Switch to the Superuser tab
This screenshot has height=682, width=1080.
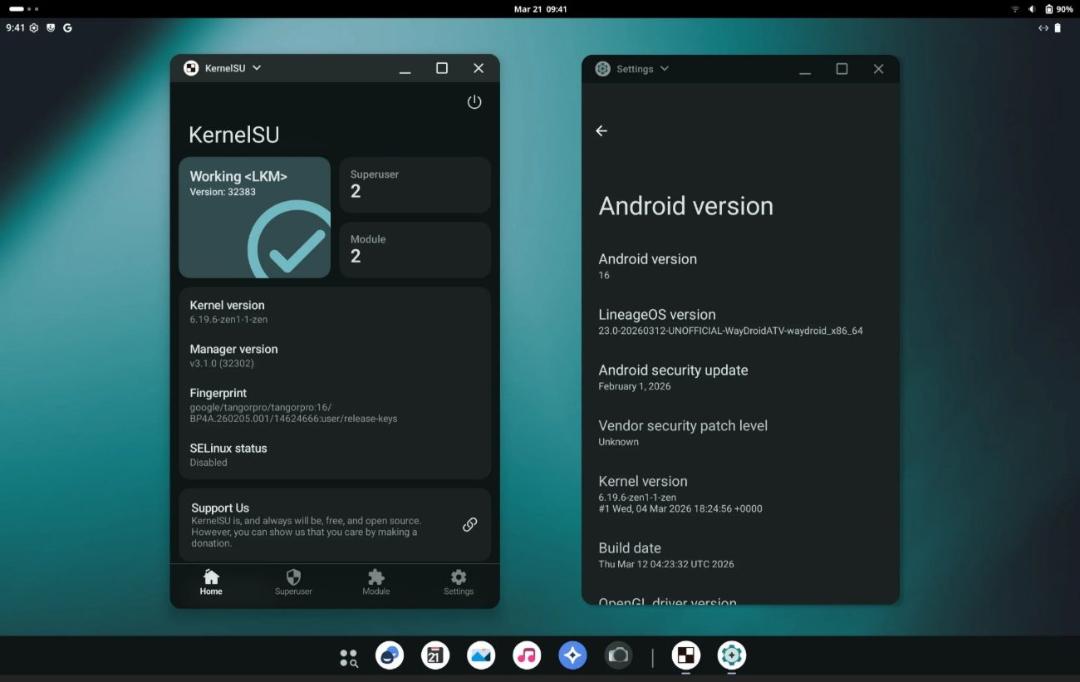(x=293, y=582)
